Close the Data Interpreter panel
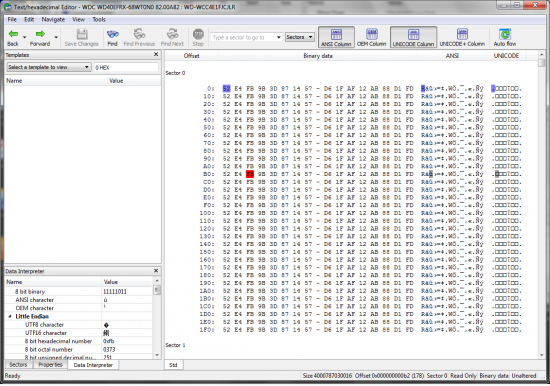 (156, 271)
